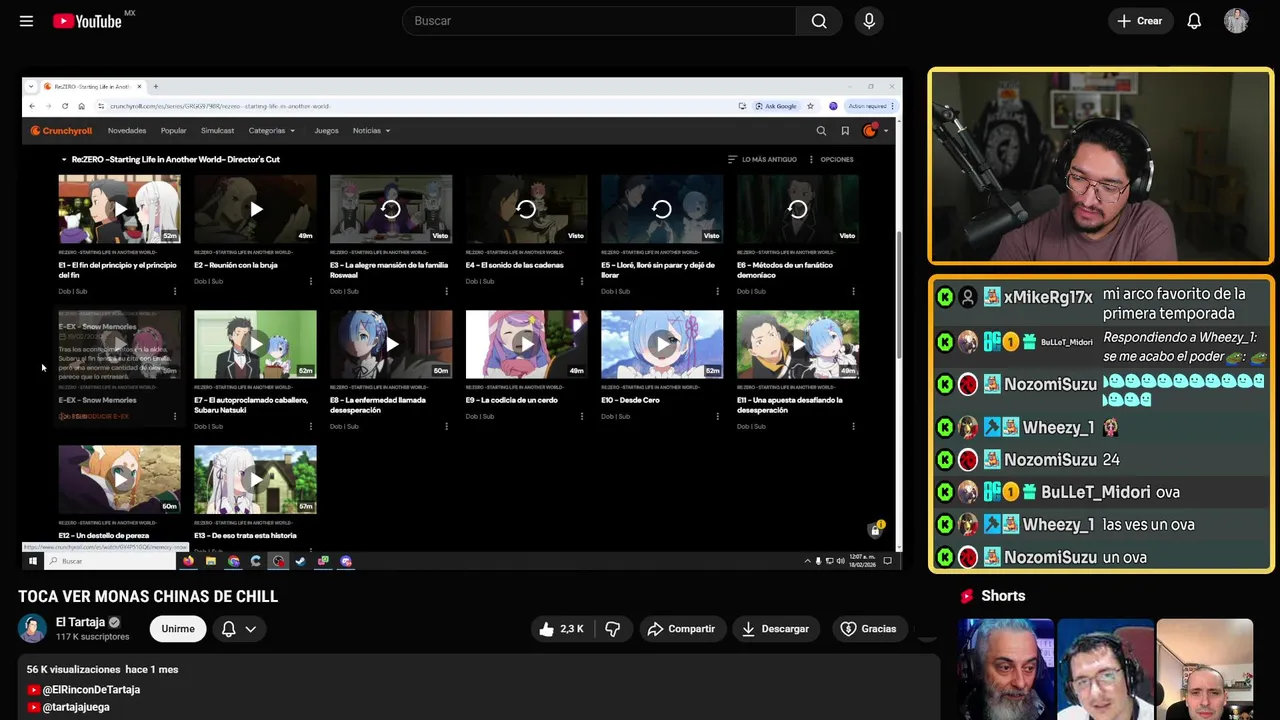Open the more options dots for episode E7
This screenshot has width=1280, height=720.
[x=310, y=426]
